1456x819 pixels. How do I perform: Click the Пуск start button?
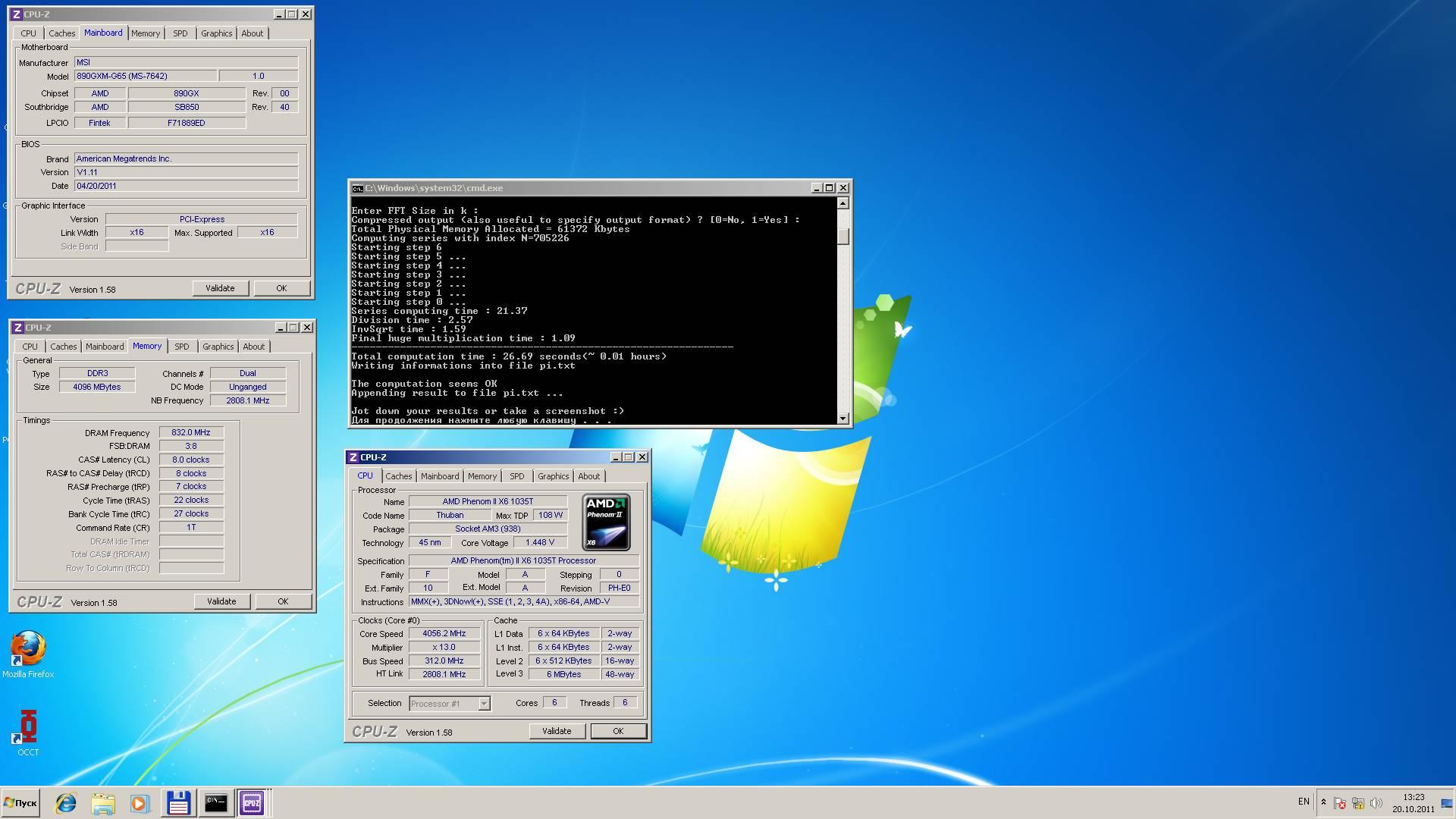pos(20,803)
